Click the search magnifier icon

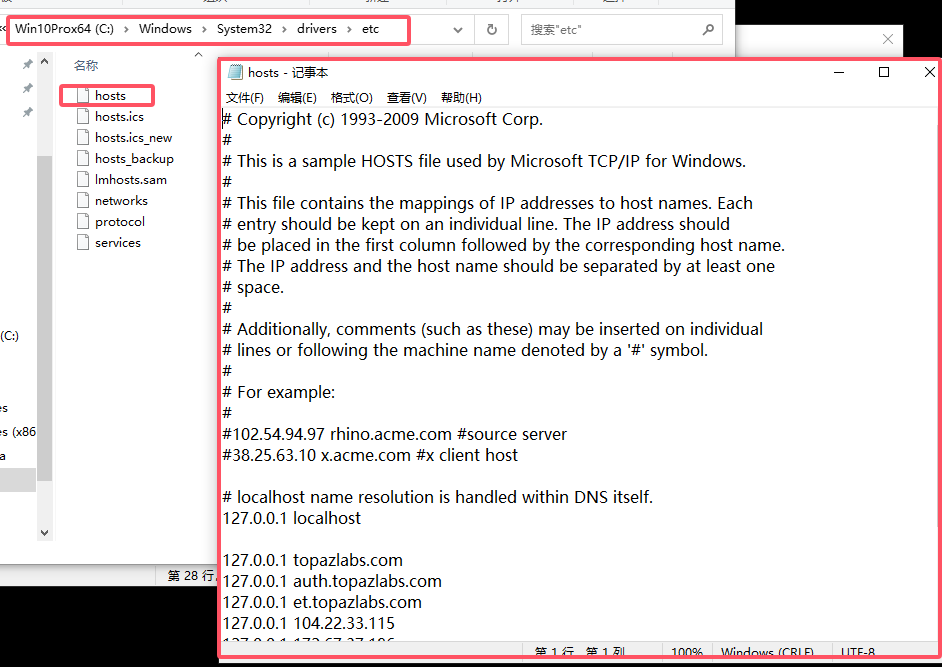[708, 29]
